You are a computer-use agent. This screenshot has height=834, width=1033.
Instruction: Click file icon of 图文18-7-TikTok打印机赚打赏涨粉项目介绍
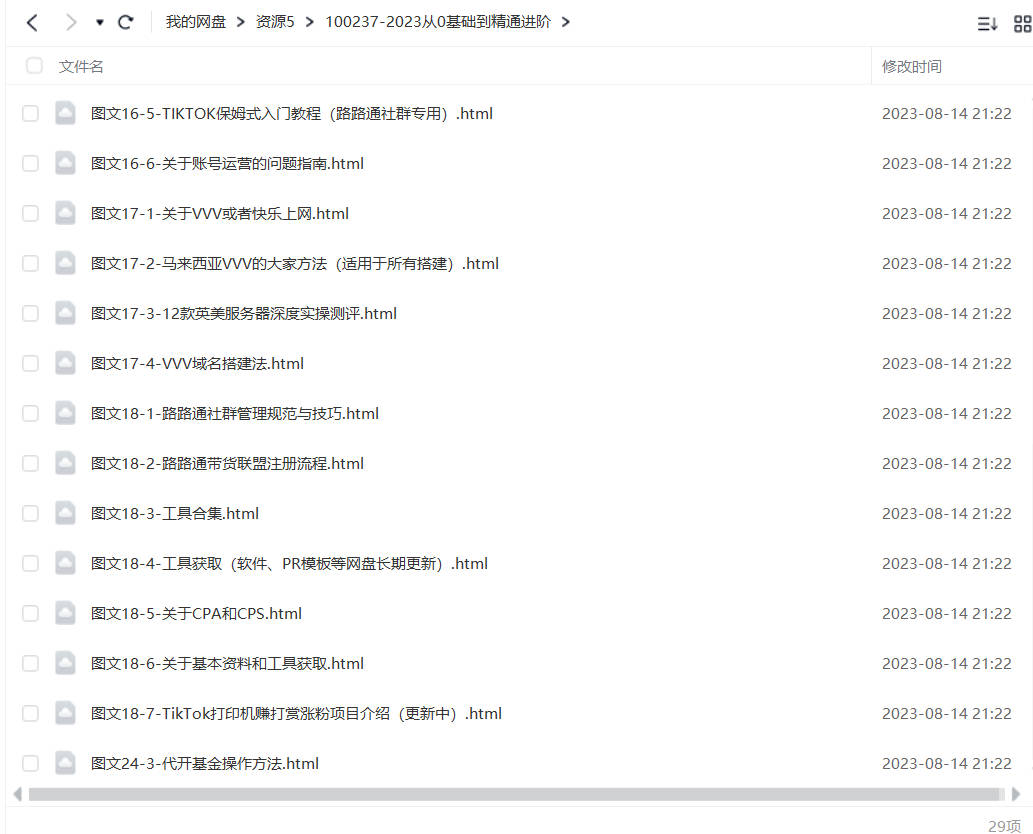[x=65, y=713]
